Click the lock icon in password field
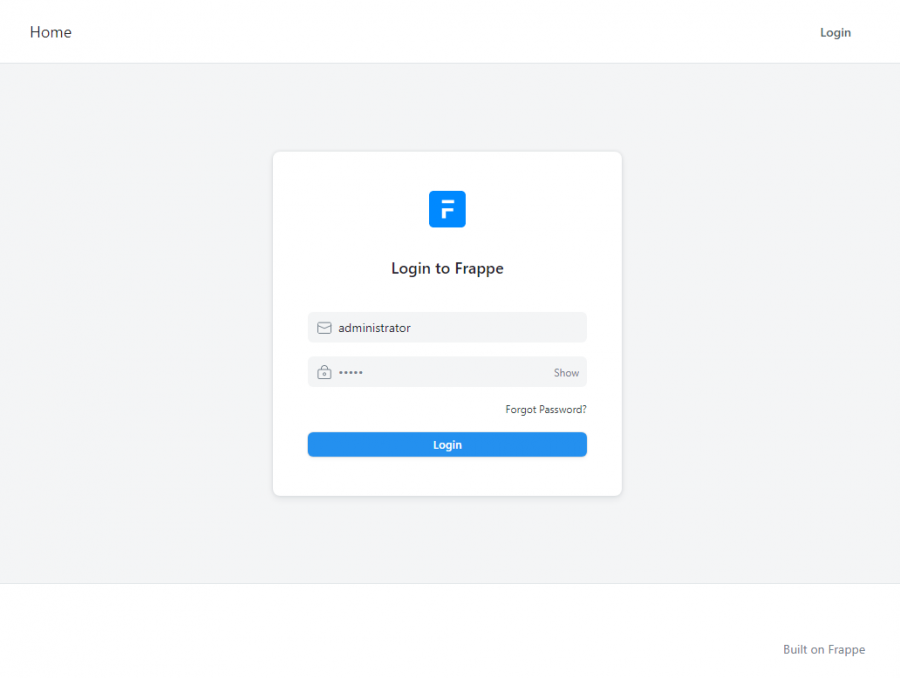Viewport: 900px width, 678px height. (x=324, y=372)
